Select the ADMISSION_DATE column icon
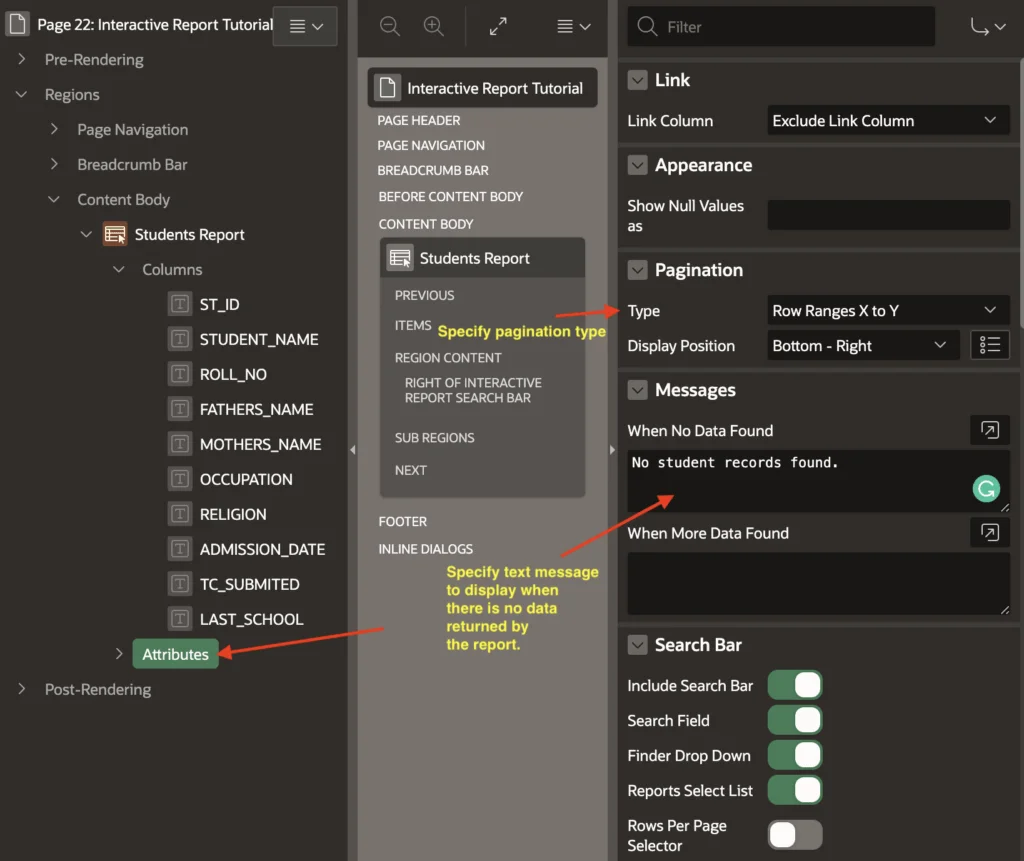This screenshot has width=1024, height=861. coord(180,549)
